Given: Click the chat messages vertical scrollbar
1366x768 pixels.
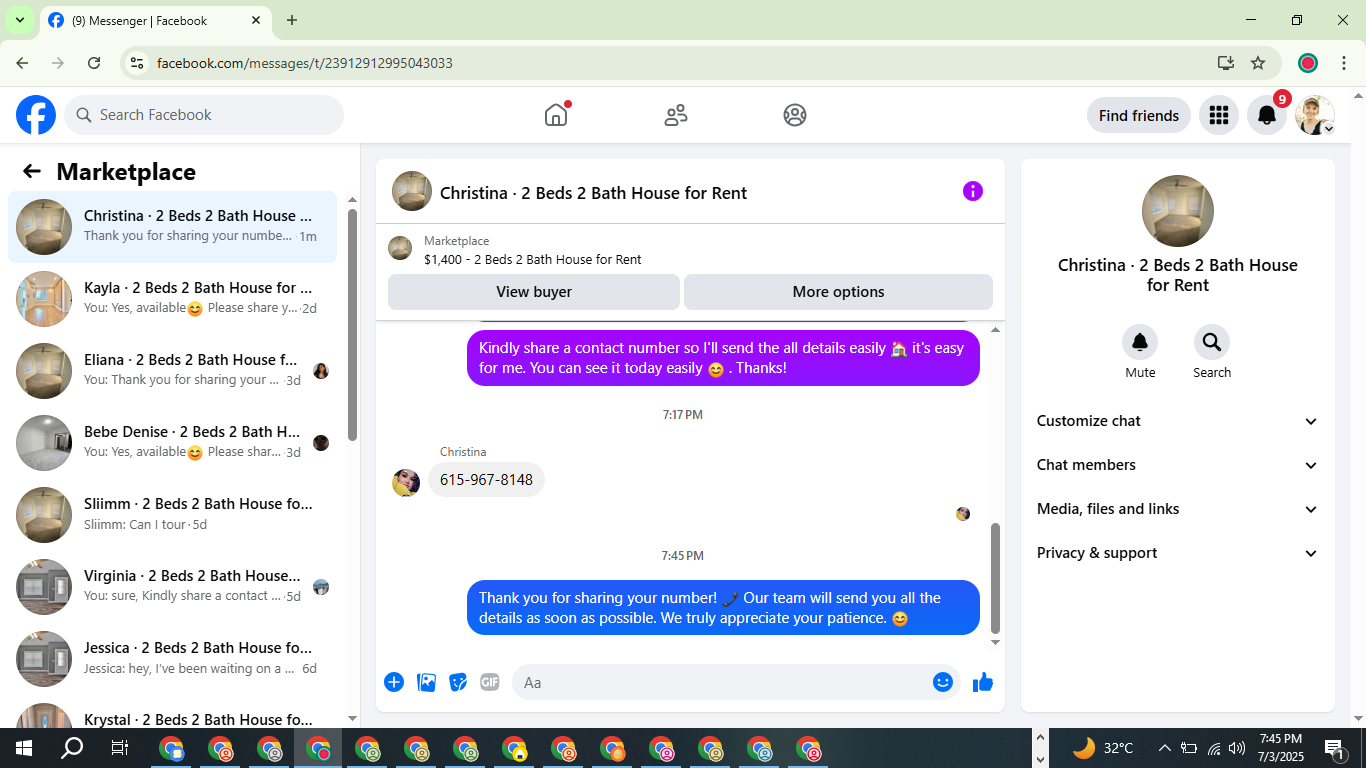Looking at the screenshot, I should [995, 578].
